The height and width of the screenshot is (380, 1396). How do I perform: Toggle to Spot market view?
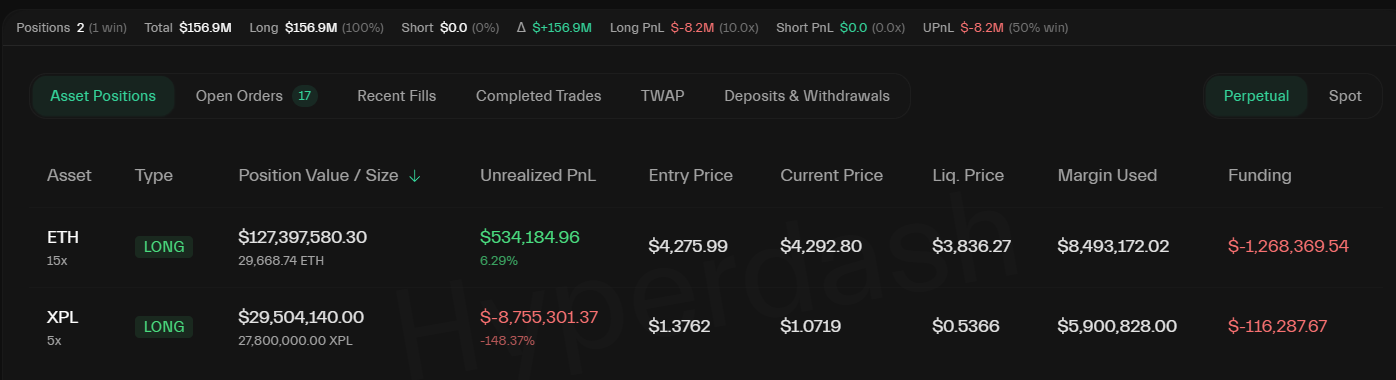click(1345, 96)
